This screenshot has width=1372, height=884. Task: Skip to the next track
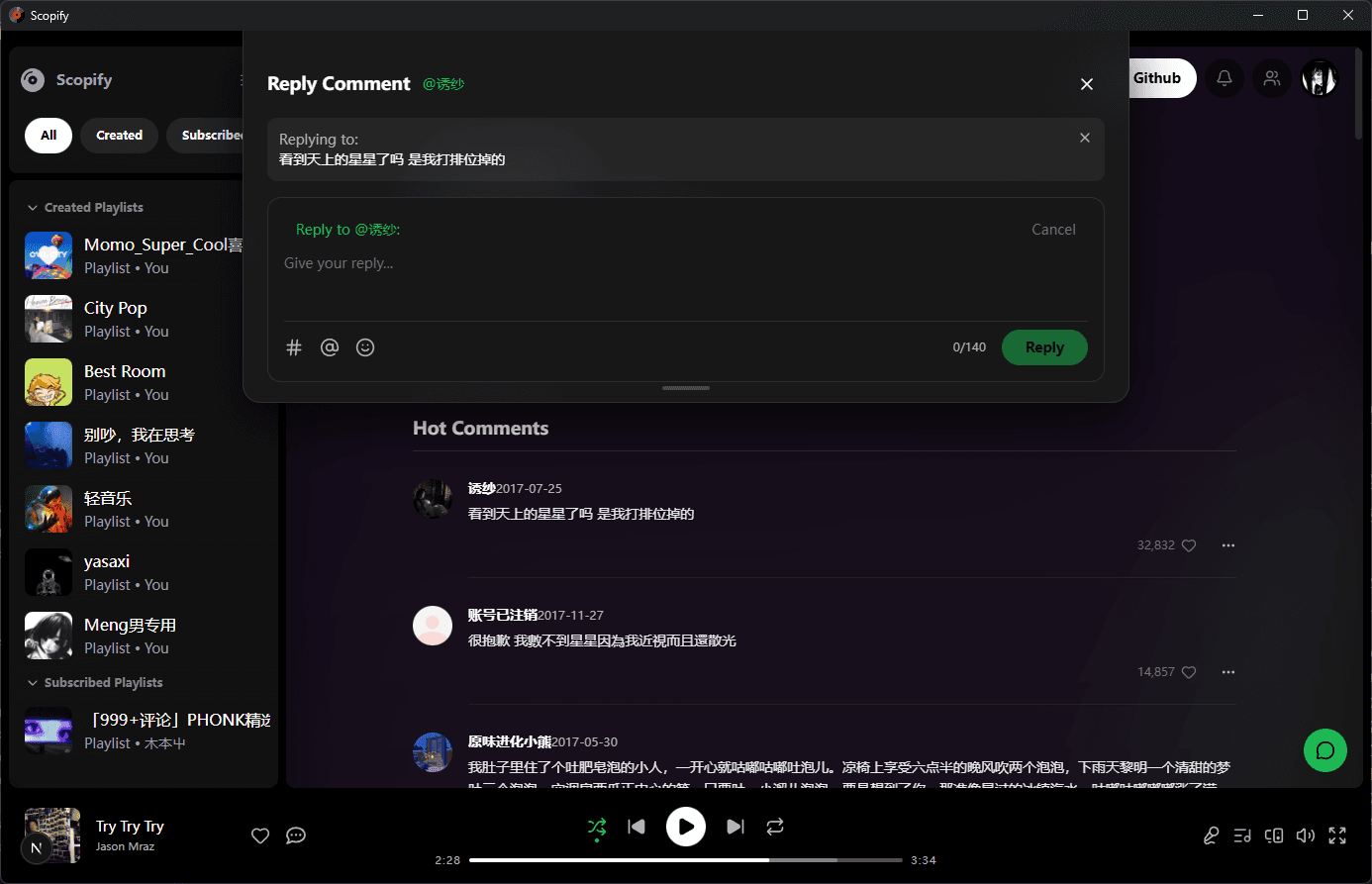735,827
